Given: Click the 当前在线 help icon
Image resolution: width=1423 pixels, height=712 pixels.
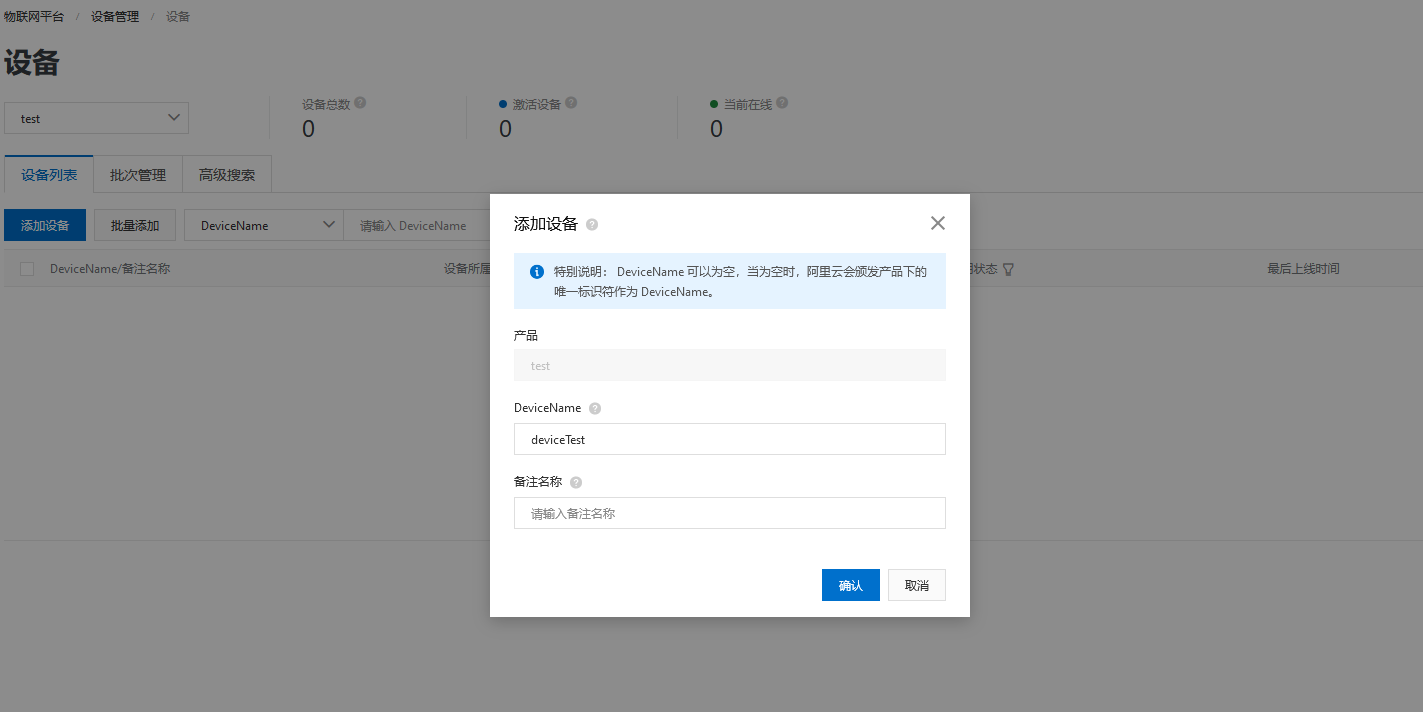Looking at the screenshot, I should coord(781,103).
